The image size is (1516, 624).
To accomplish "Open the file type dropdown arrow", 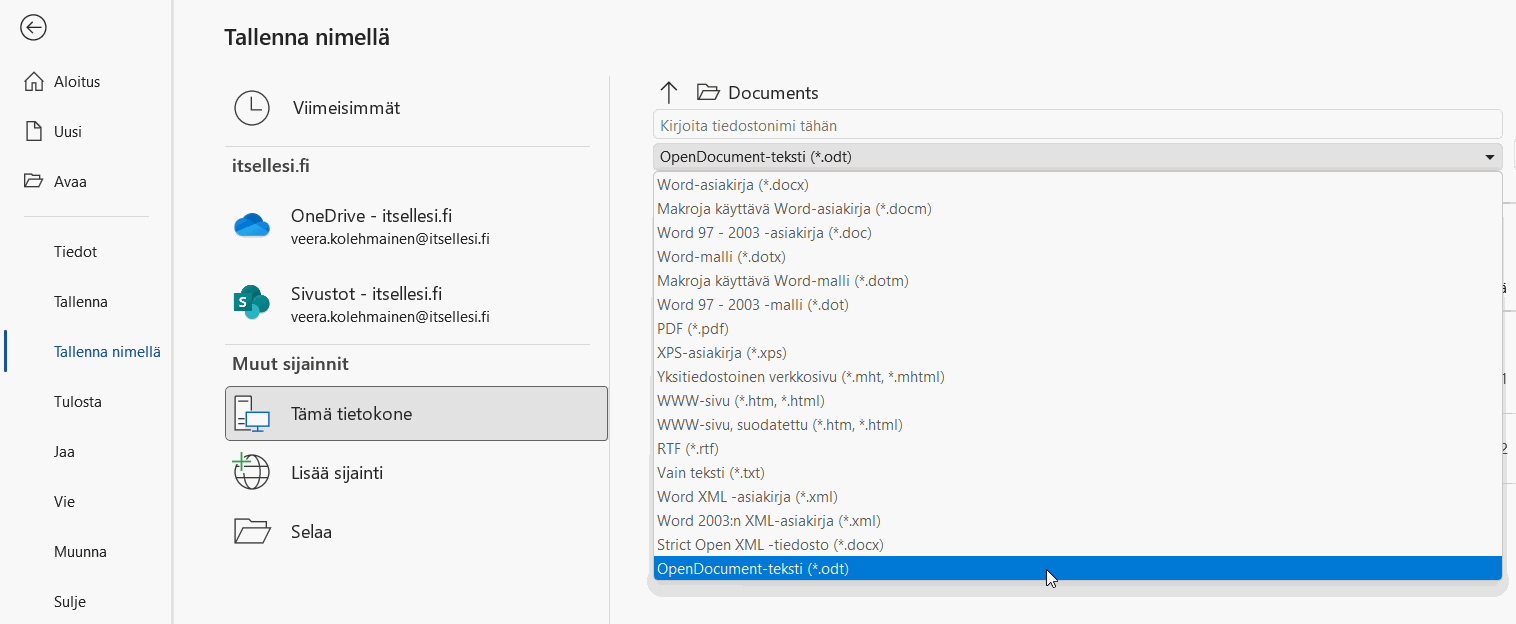I will coord(1491,157).
